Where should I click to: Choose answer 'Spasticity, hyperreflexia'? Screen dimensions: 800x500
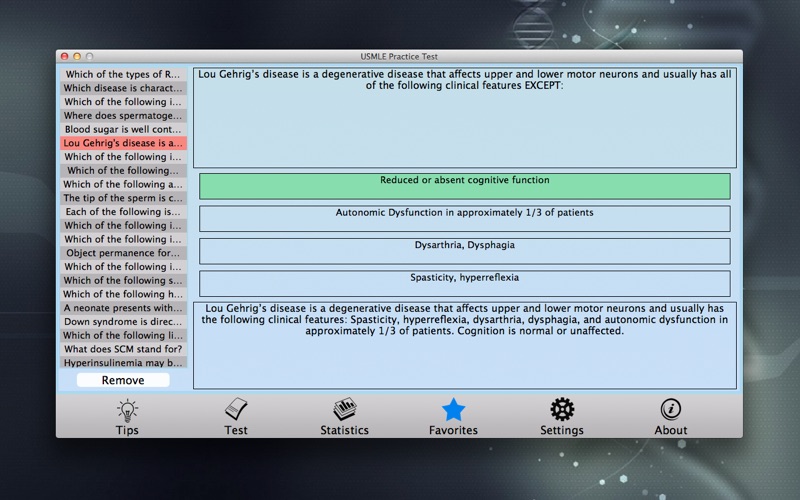(x=465, y=283)
